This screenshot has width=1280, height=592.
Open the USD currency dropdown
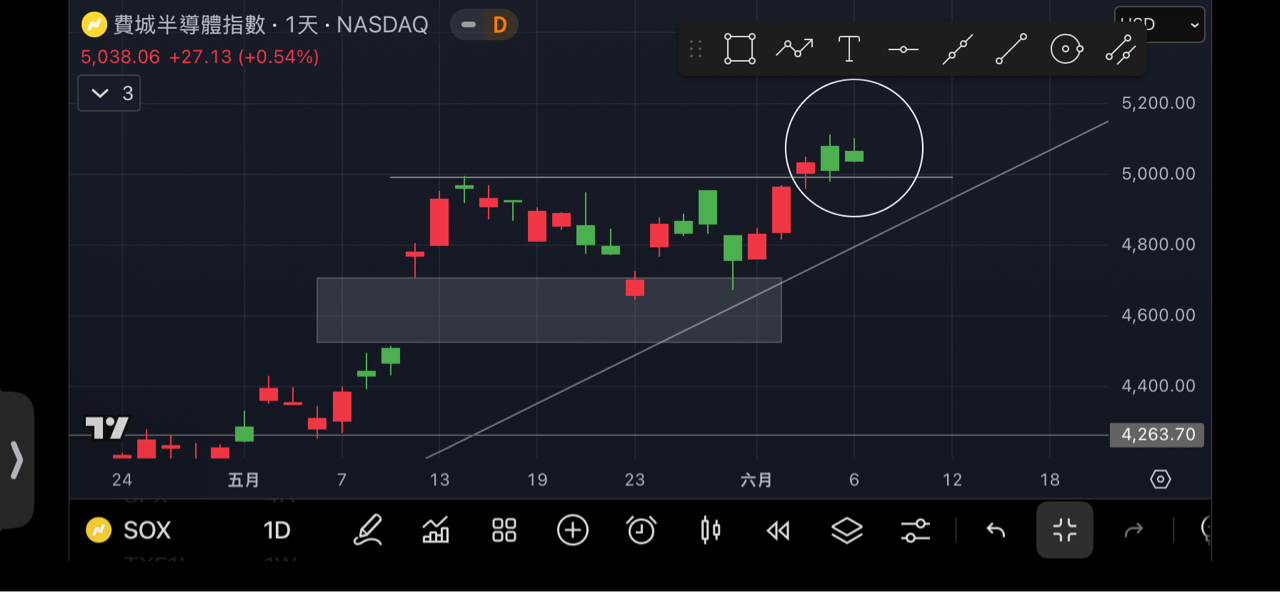(1160, 24)
